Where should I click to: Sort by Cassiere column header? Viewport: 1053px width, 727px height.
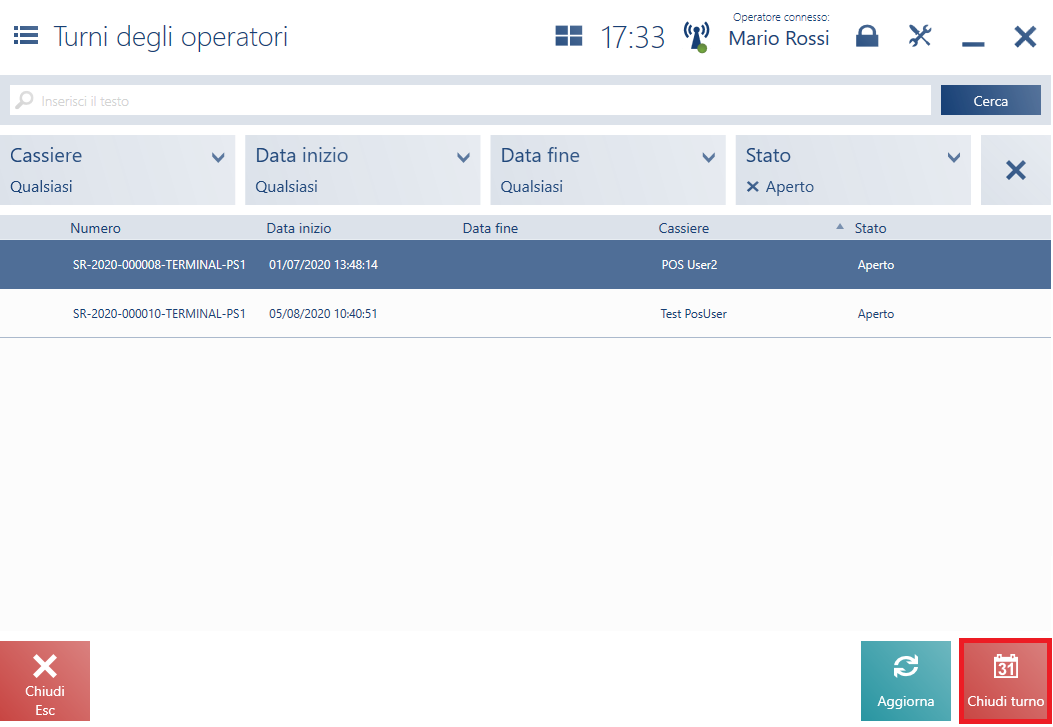[684, 228]
